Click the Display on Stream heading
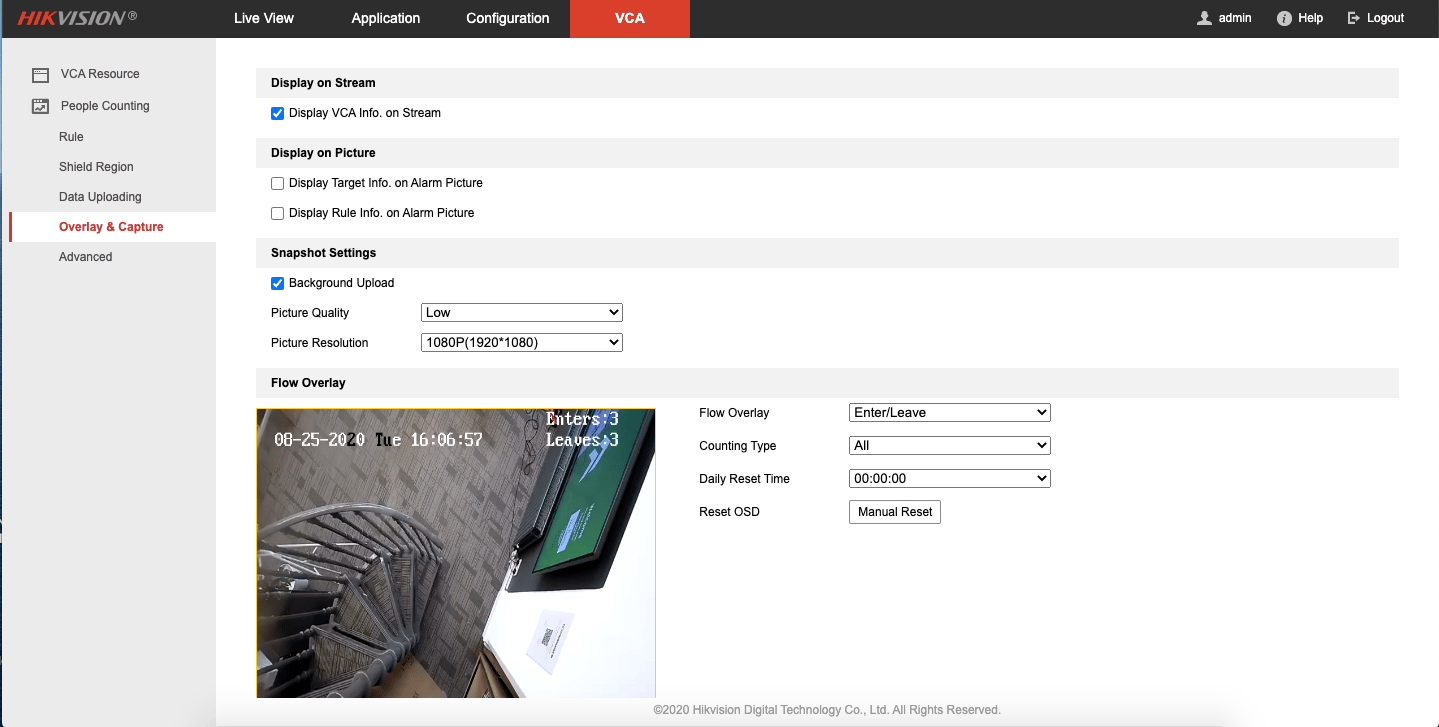 pyautogui.click(x=323, y=83)
